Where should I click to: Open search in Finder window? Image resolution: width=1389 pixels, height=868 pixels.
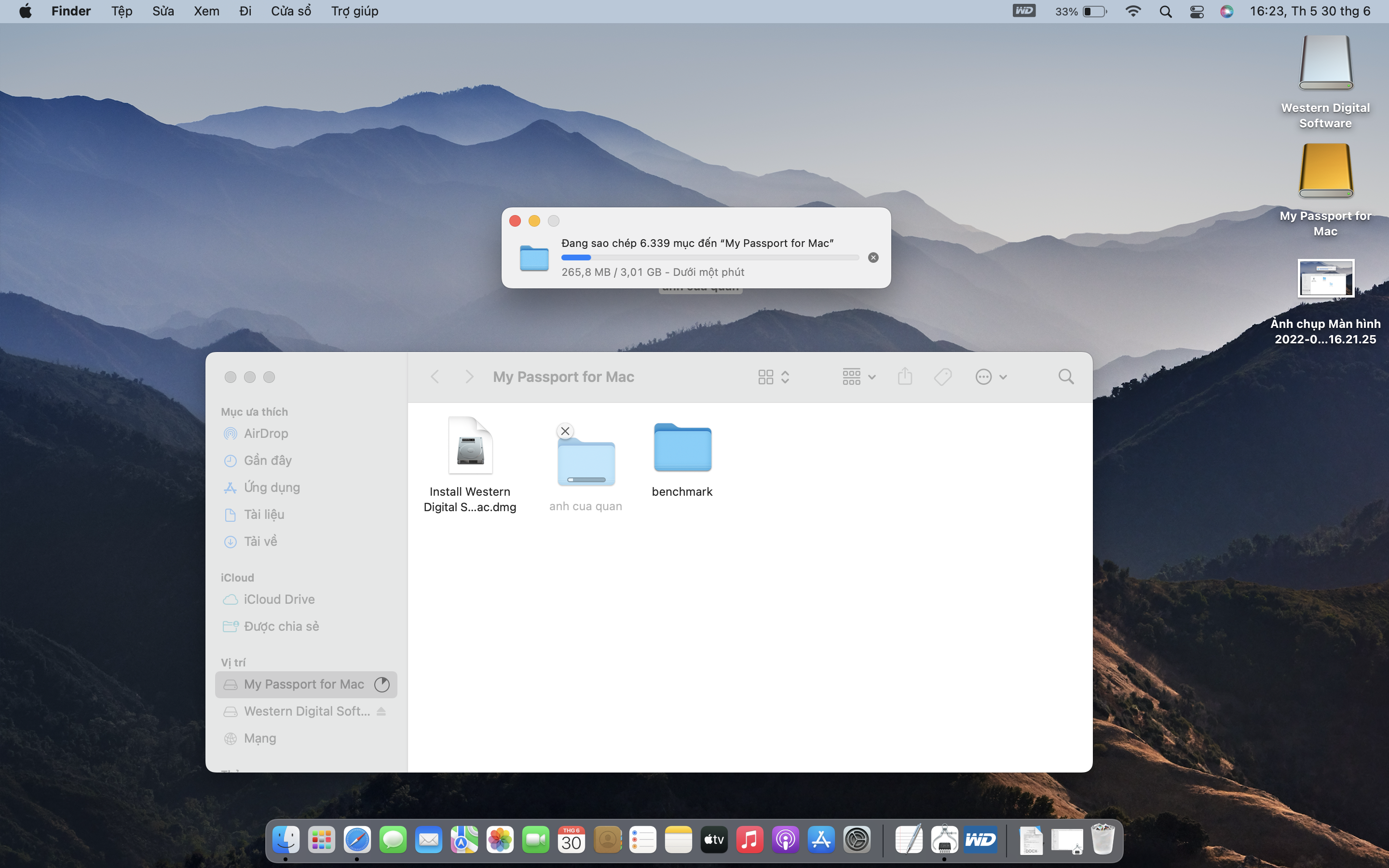click(x=1066, y=377)
